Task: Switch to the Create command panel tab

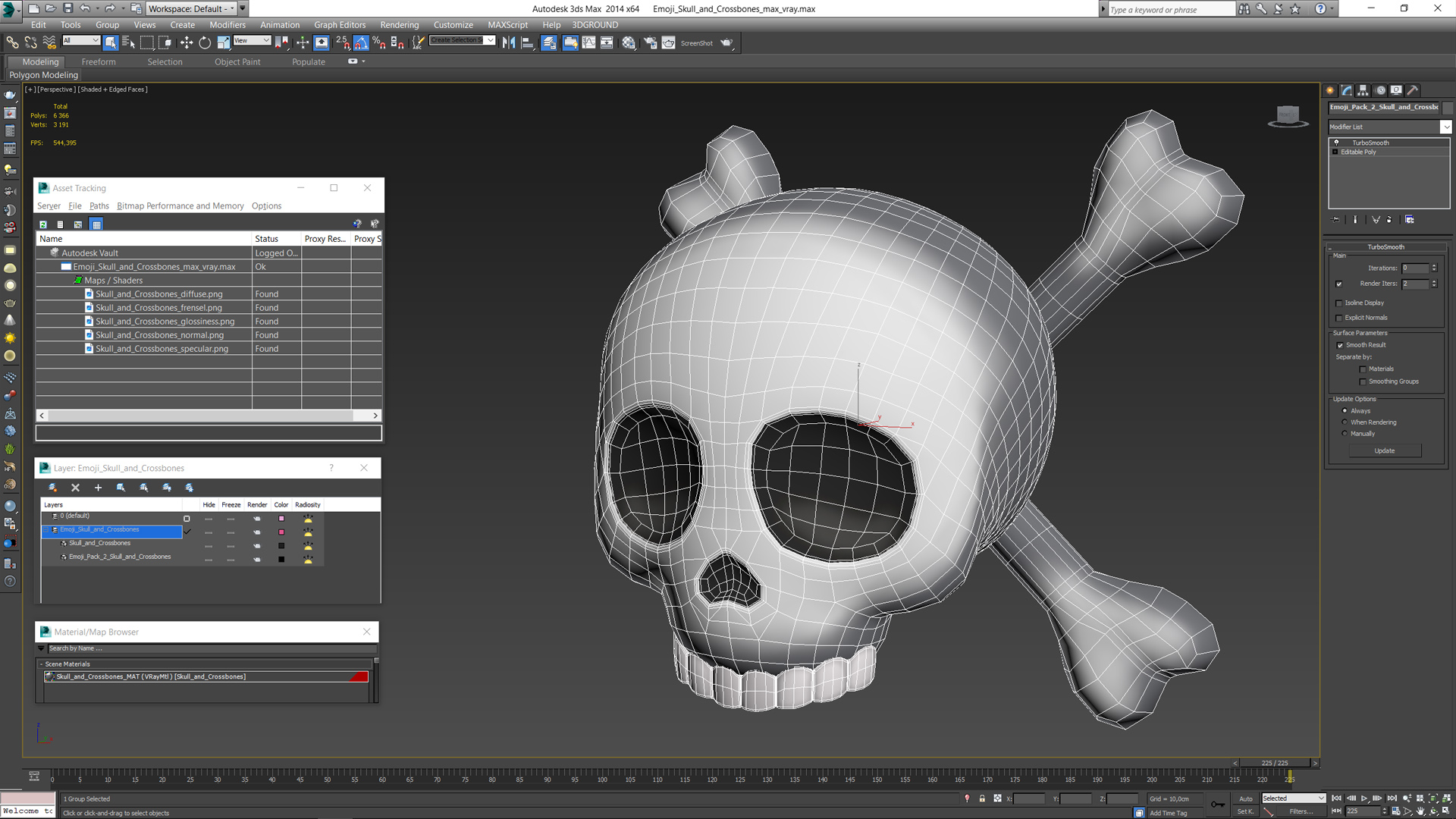Action: click(x=1331, y=89)
